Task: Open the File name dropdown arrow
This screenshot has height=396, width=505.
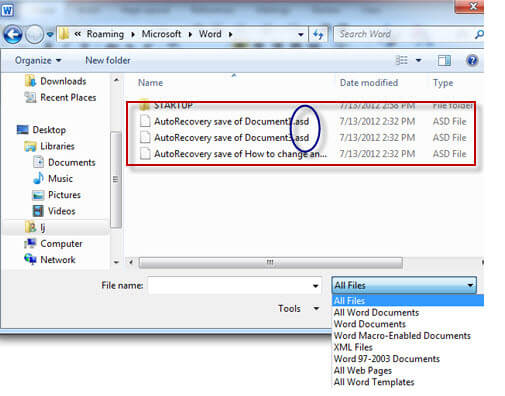Action: click(315, 286)
